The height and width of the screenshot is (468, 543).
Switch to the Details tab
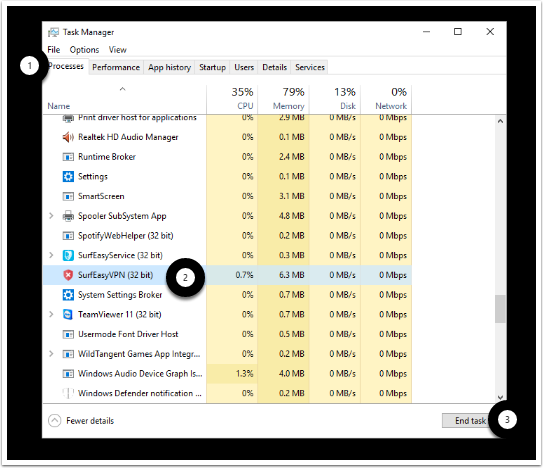pyautogui.click(x=275, y=67)
